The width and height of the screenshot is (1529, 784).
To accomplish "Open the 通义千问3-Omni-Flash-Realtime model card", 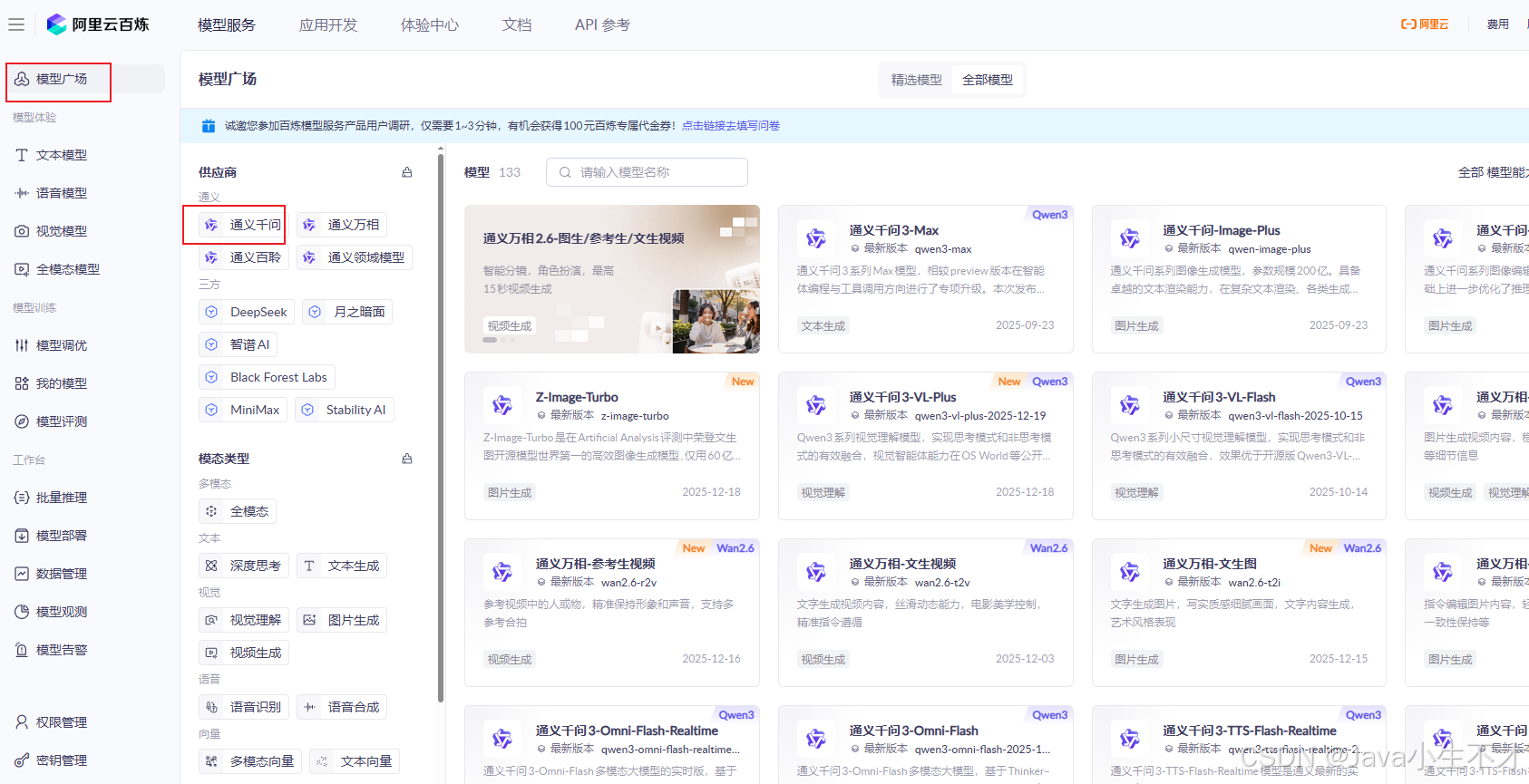I will (612, 745).
